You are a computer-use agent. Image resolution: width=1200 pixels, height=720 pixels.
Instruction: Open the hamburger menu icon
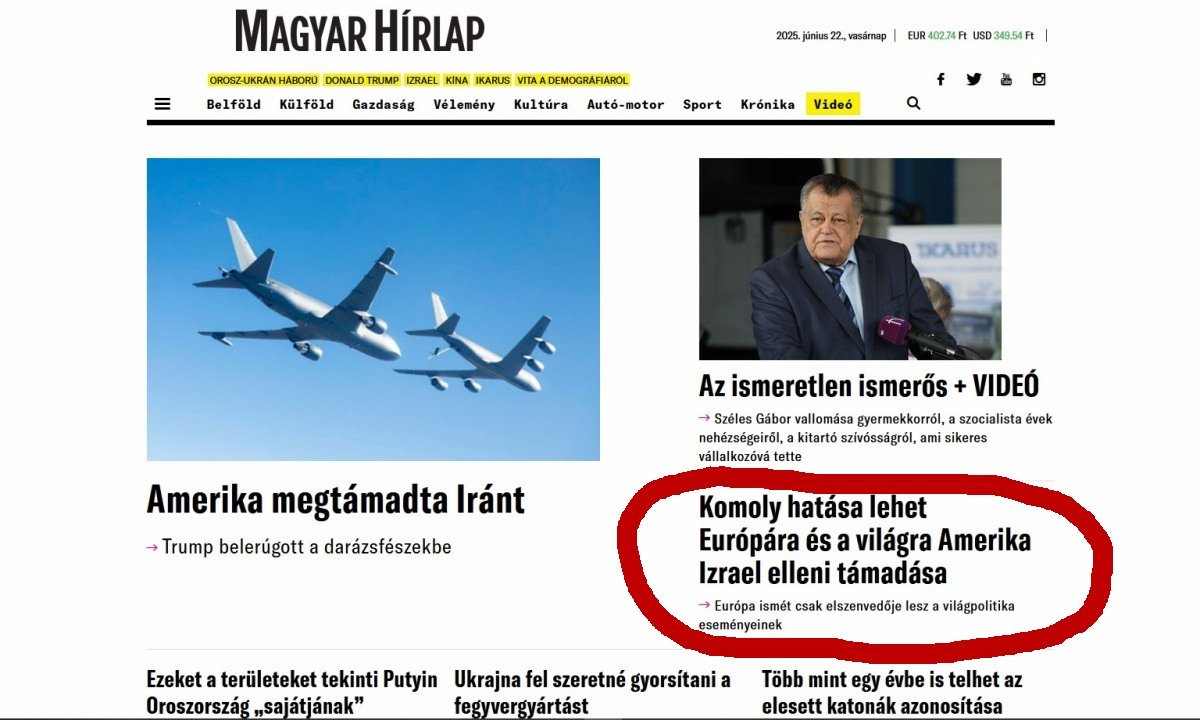click(x=163, y=104)
